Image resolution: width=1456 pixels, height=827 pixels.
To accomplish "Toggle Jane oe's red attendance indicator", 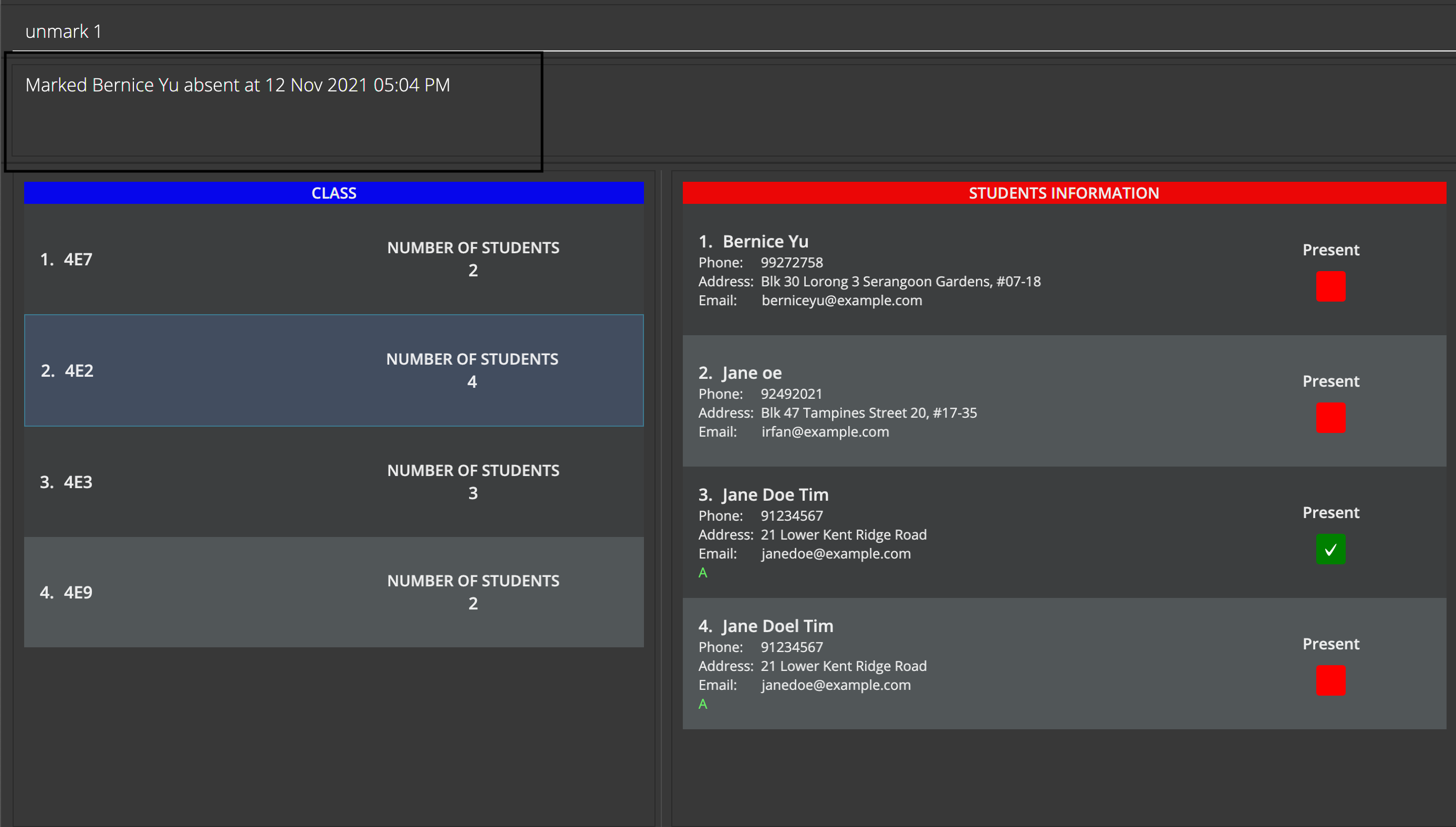I will coord(1330,418).
